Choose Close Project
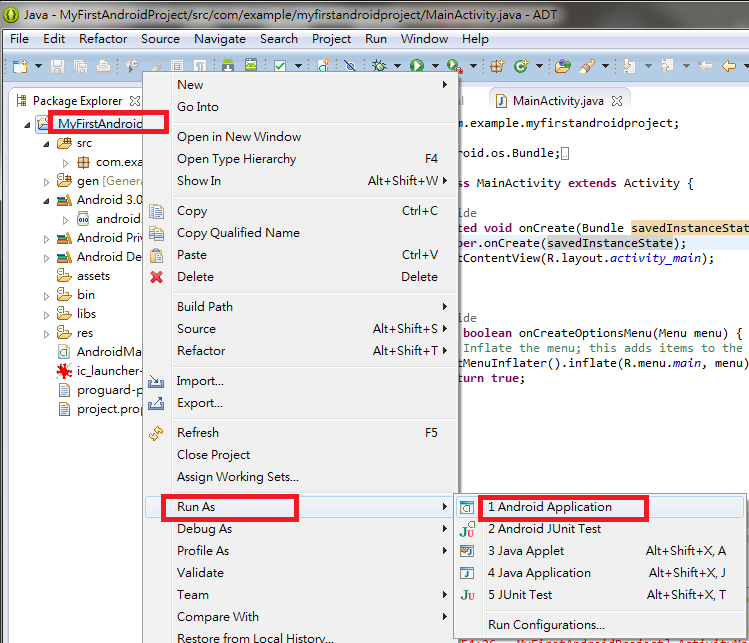The width and height of the screenshot is (749, 643). (301, 455)
